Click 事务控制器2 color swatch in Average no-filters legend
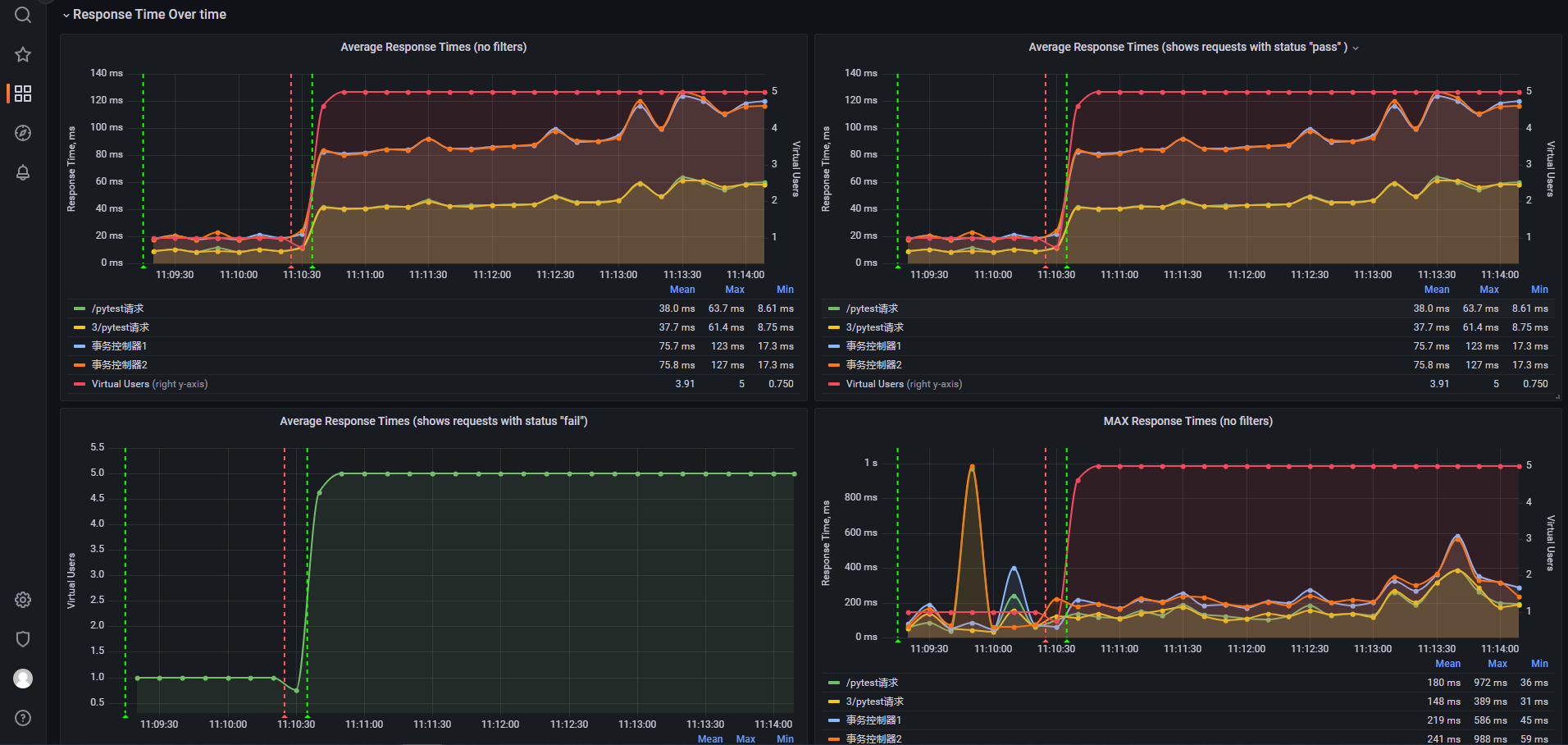Image resolution: width=1568 pixels, height=745 pixels. (x=80, y=365)
